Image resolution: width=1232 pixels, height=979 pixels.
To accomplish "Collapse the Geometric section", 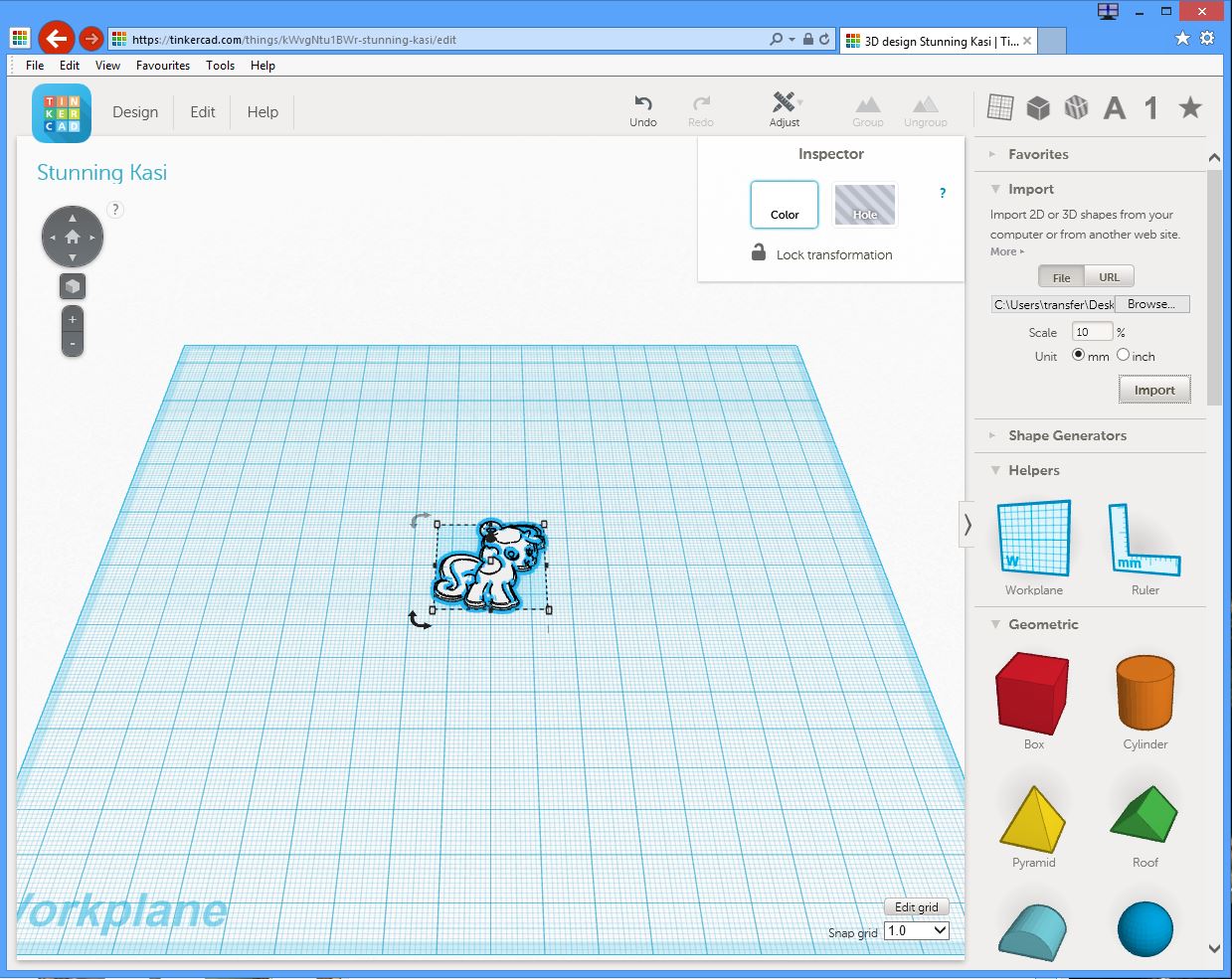I will coord(1043,624).
